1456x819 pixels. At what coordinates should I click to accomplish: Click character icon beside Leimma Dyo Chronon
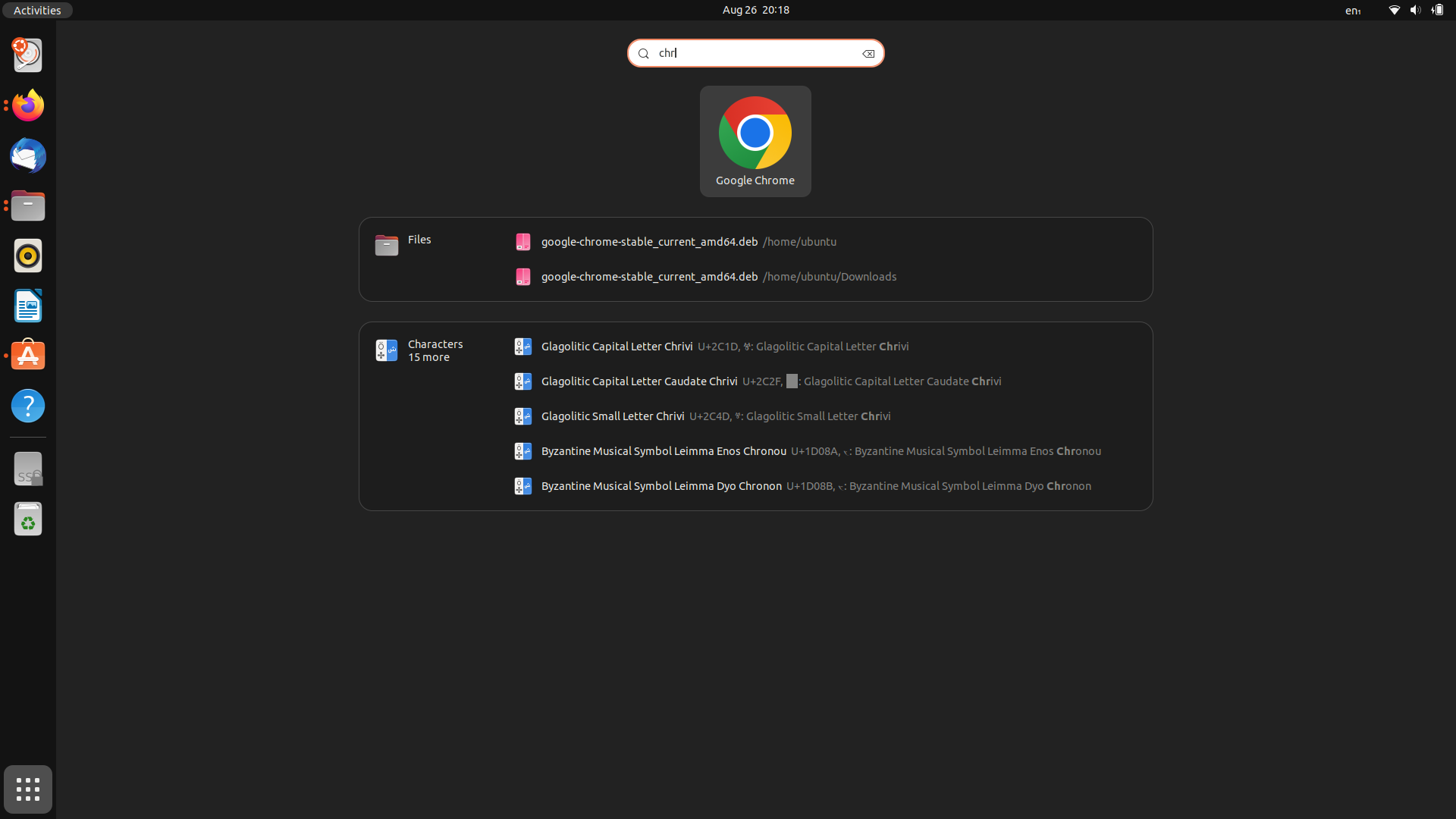tap(523, 486)
